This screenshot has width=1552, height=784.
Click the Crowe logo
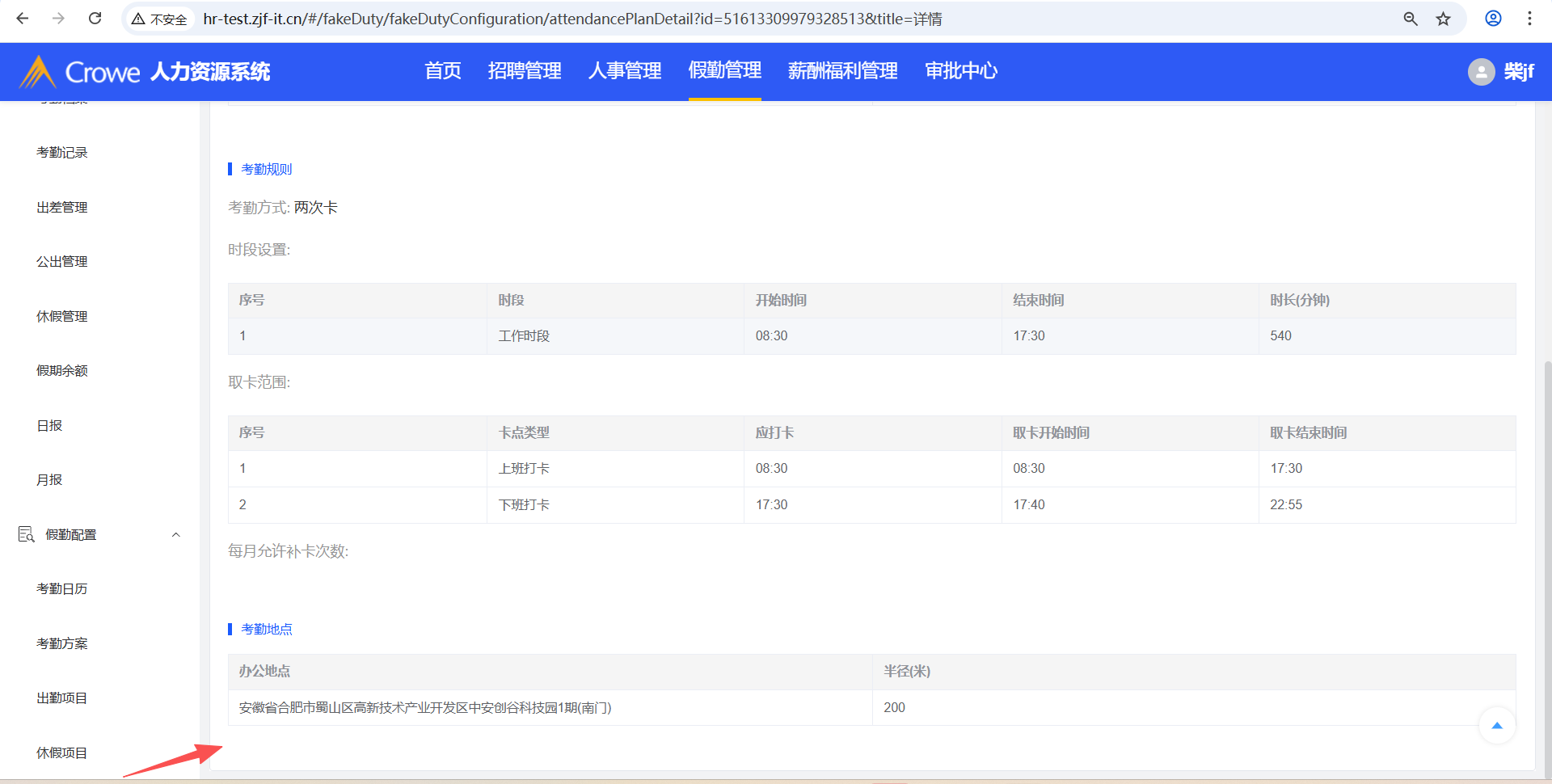pyautogui.click(x=81, y=72)
